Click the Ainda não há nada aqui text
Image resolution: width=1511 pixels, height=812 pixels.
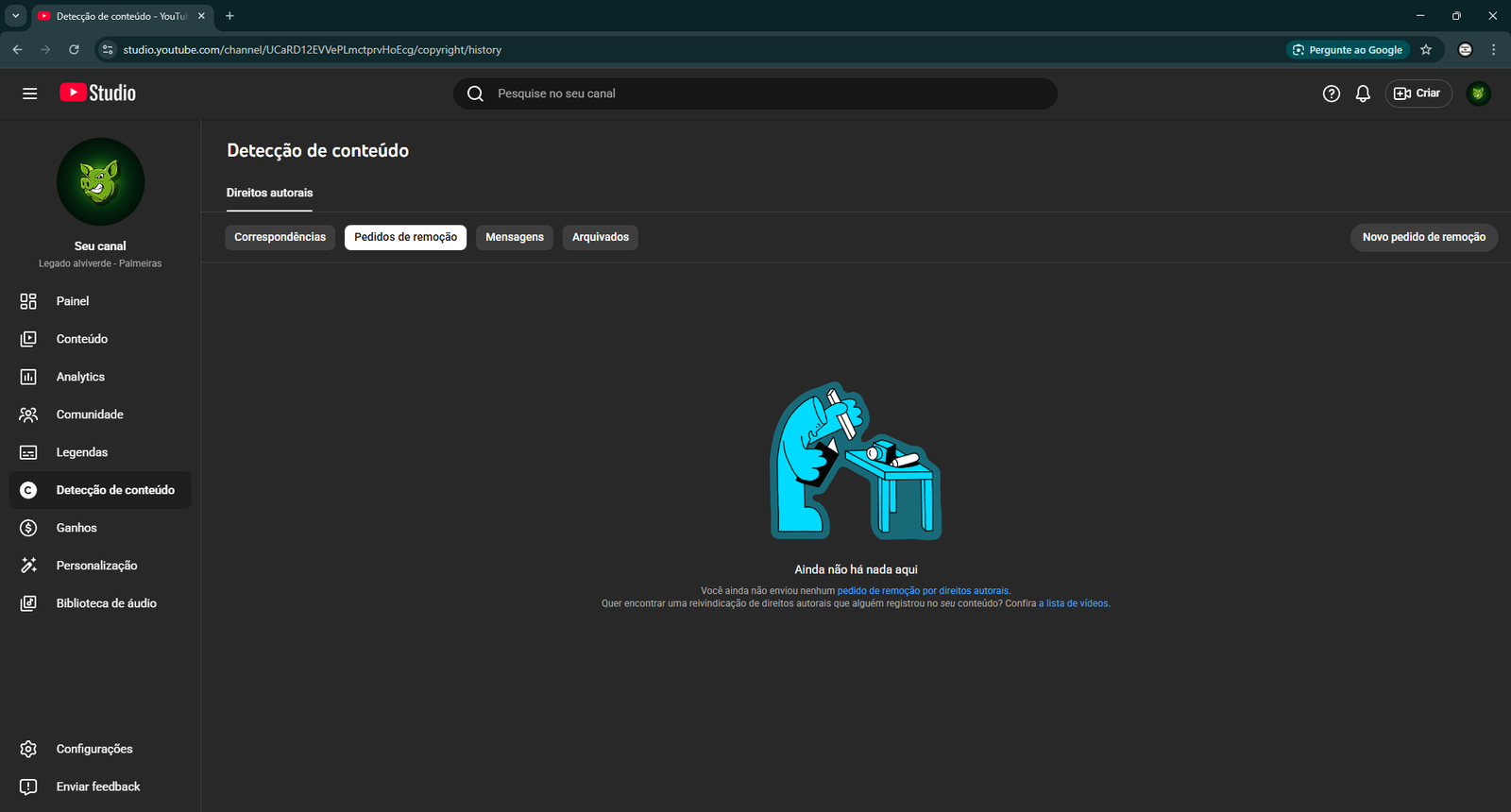point(856,569)
